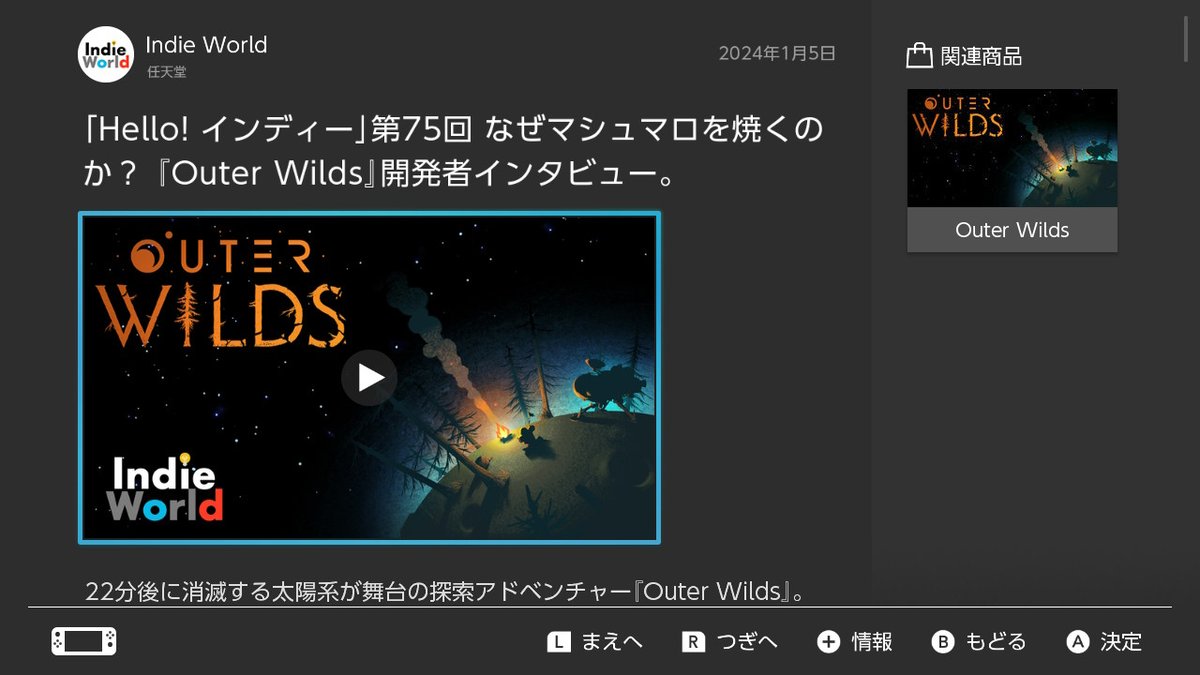Click the 情報 info label
The width and height of the screenshot is (1200, 675).
coord(872,642)
